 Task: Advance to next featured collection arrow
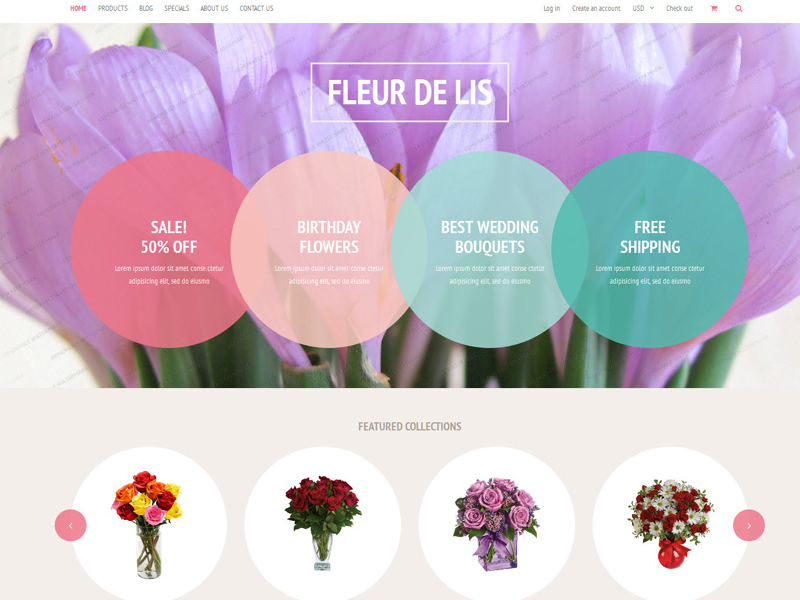(x=748, y=525)
